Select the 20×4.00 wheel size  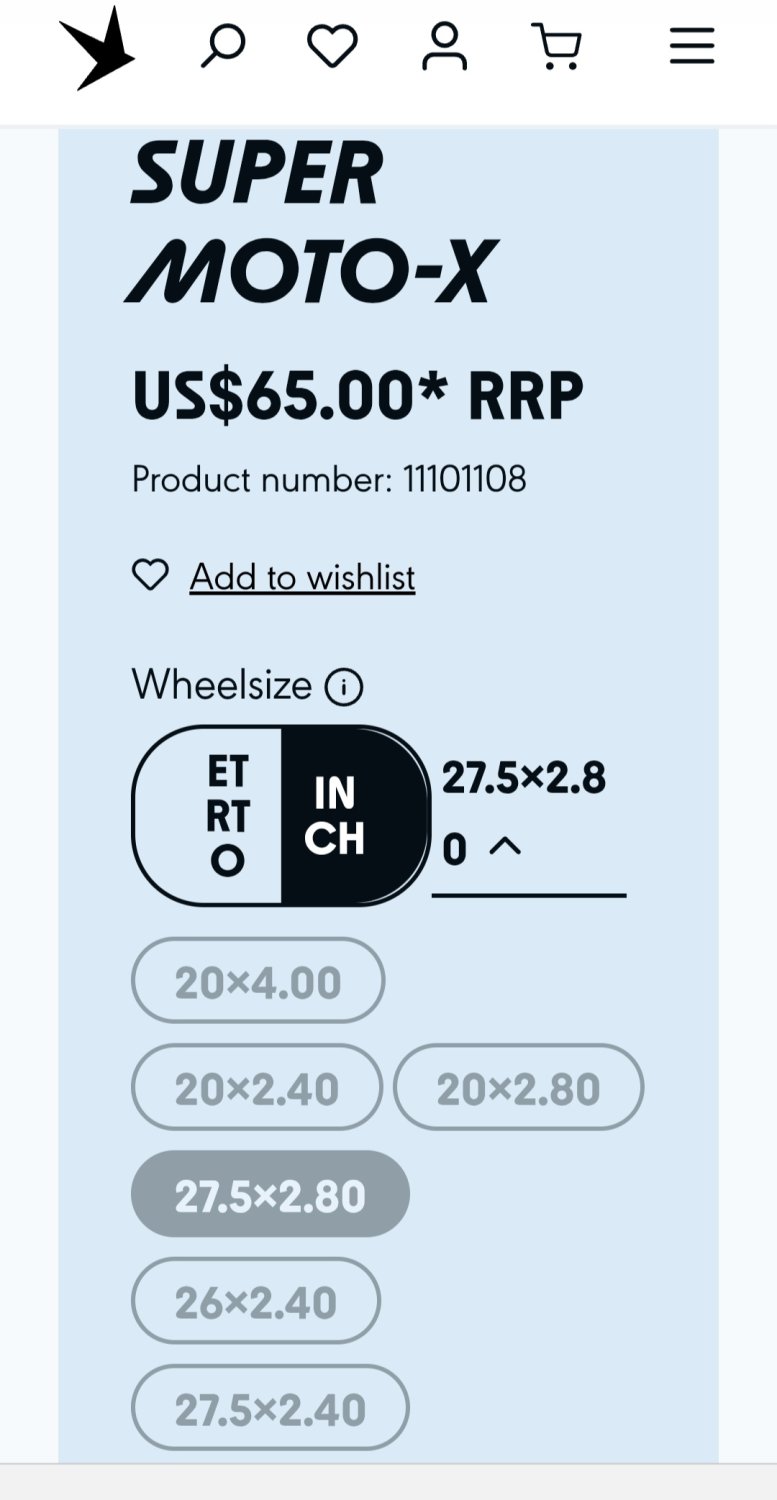(258, 981)
